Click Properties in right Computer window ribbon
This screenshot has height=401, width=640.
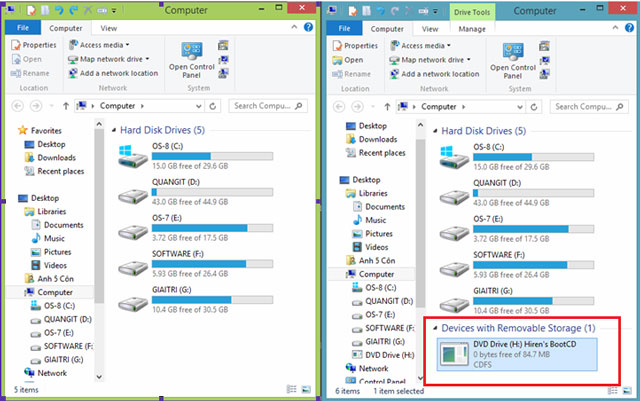pos(355,46)
